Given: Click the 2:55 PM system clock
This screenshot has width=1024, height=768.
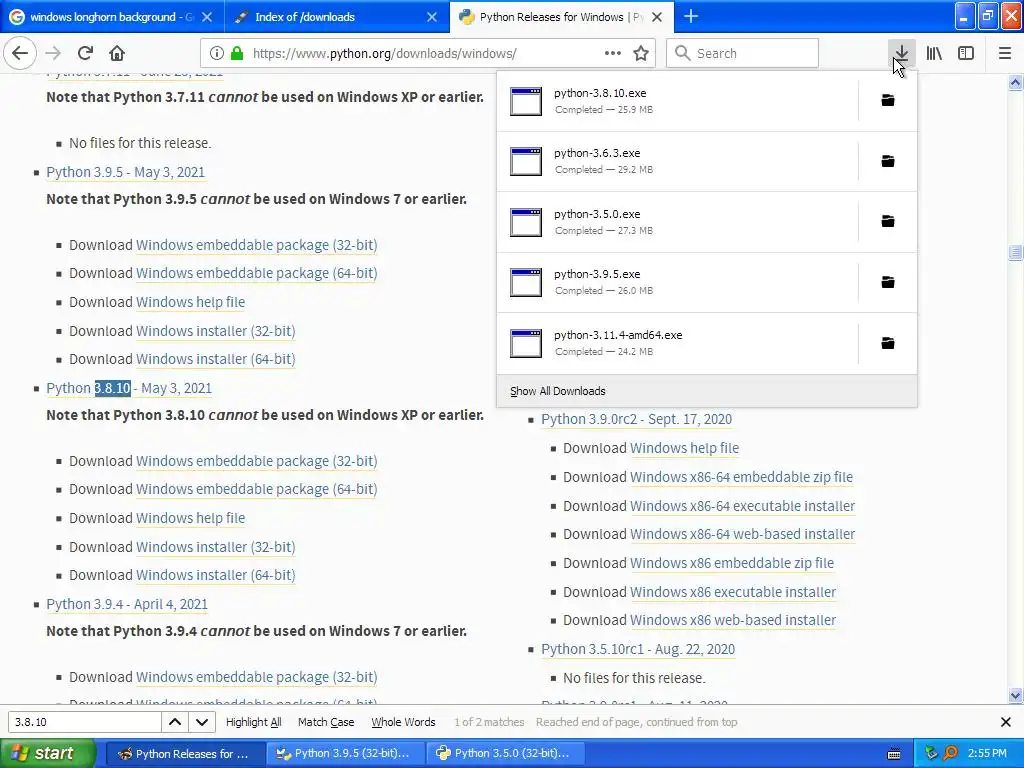Looking at the screenshot, I should coord(987,754).
